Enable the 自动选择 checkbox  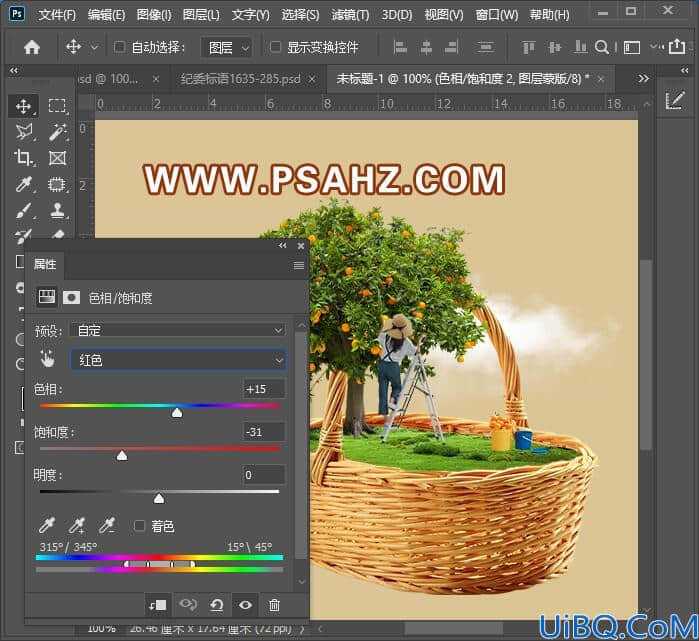coord(119,47)
